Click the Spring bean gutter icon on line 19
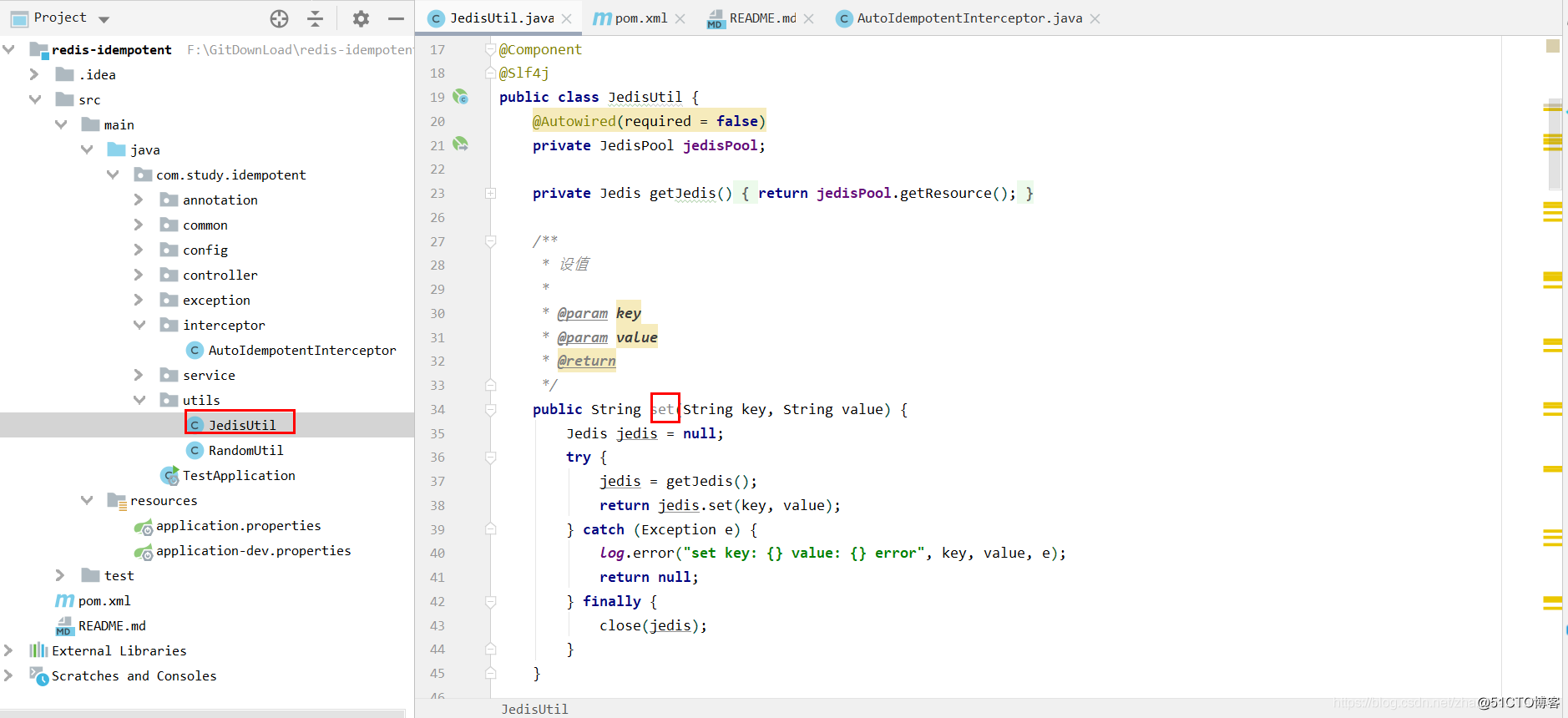 tap(461, 97)
